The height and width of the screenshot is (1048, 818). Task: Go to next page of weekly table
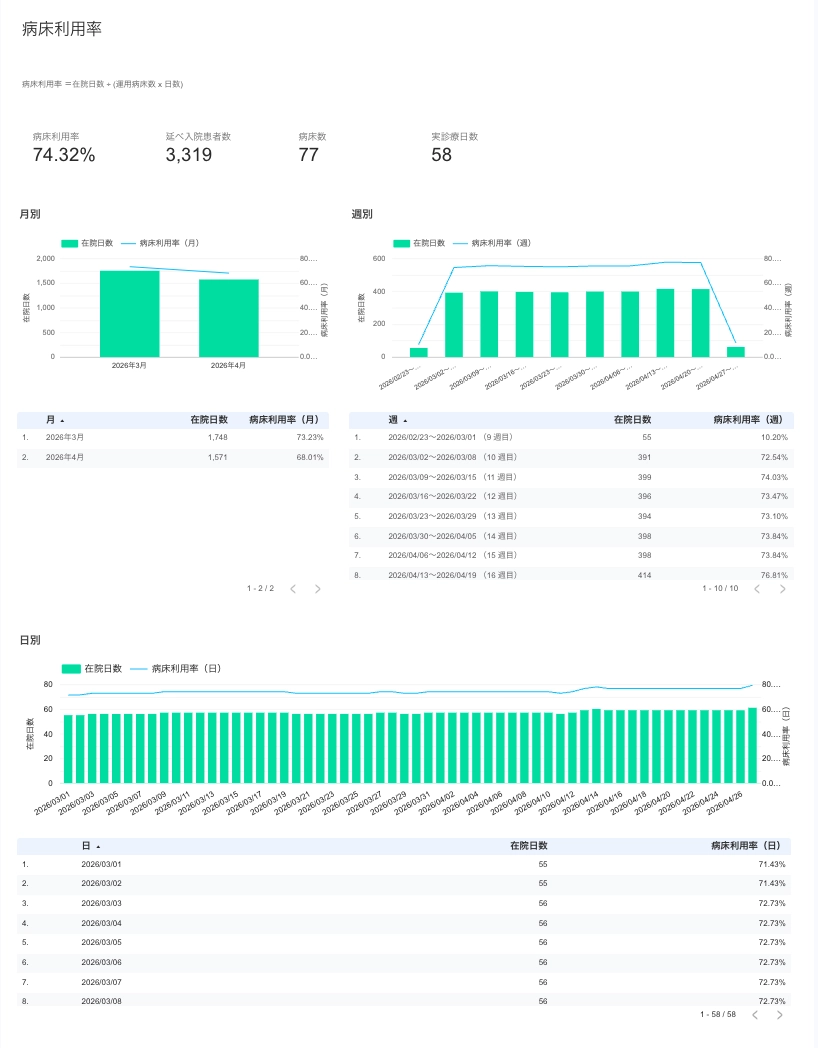[783, 589]
